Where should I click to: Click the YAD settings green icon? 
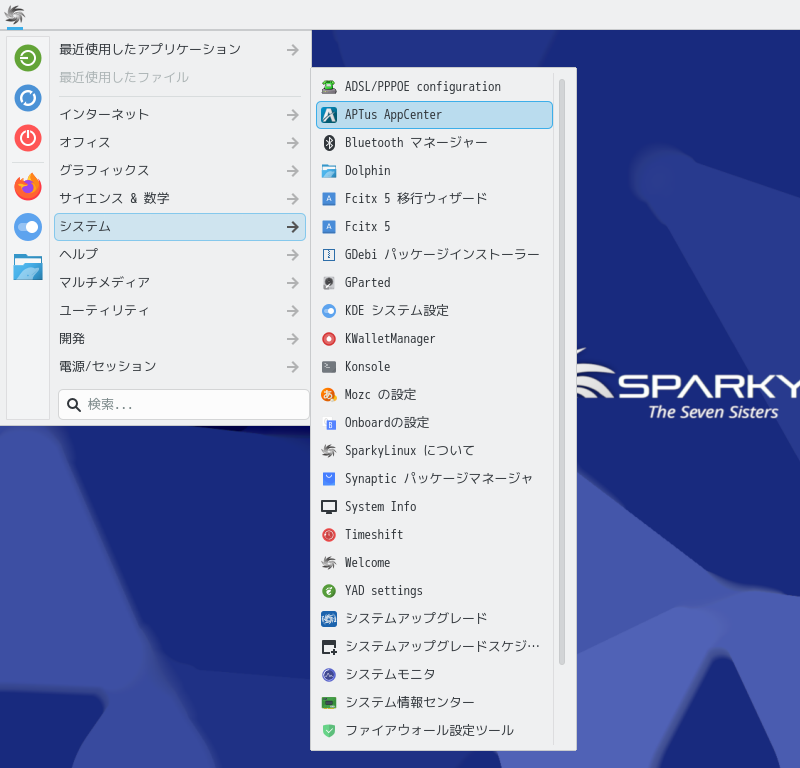tap(329, 591)
